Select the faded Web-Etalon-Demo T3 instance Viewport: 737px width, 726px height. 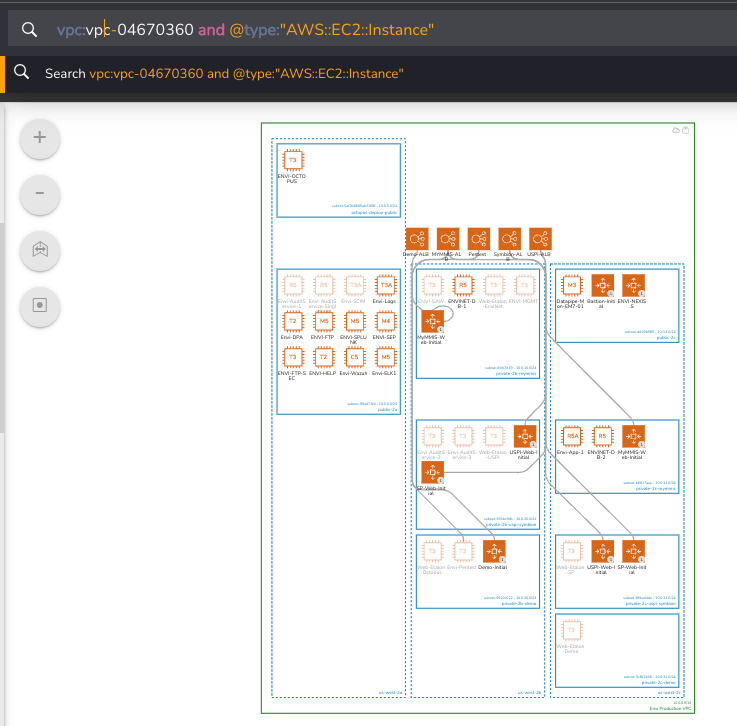(572, 630)
